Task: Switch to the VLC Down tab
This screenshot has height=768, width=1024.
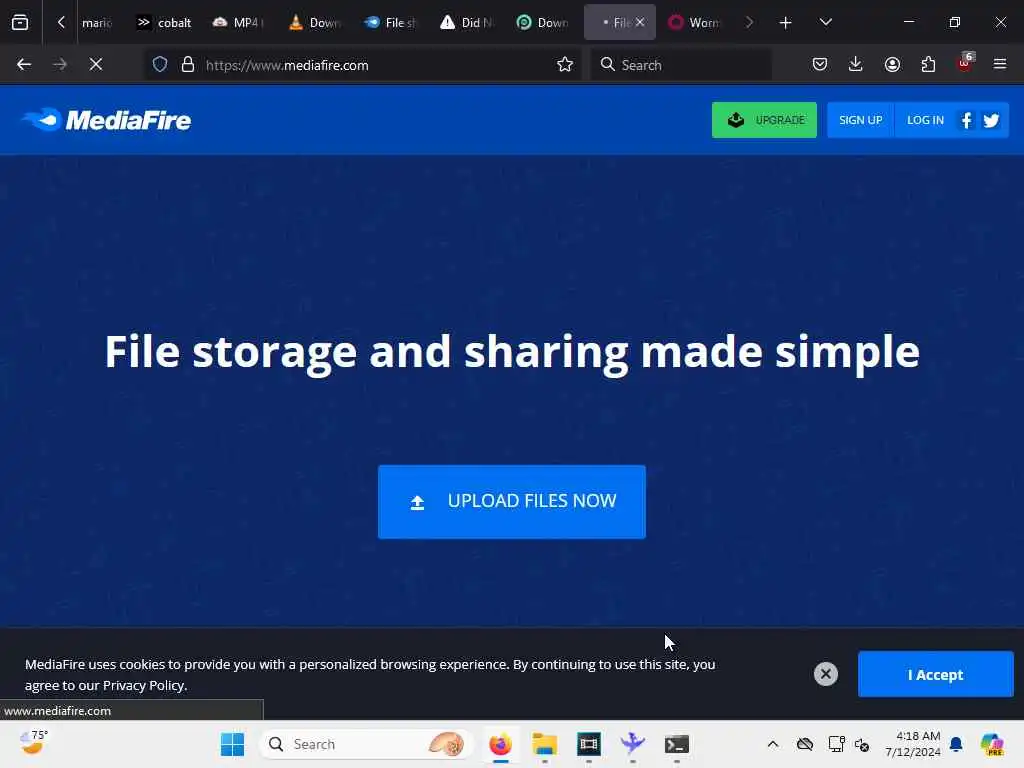Action: [x=315, y=23]
